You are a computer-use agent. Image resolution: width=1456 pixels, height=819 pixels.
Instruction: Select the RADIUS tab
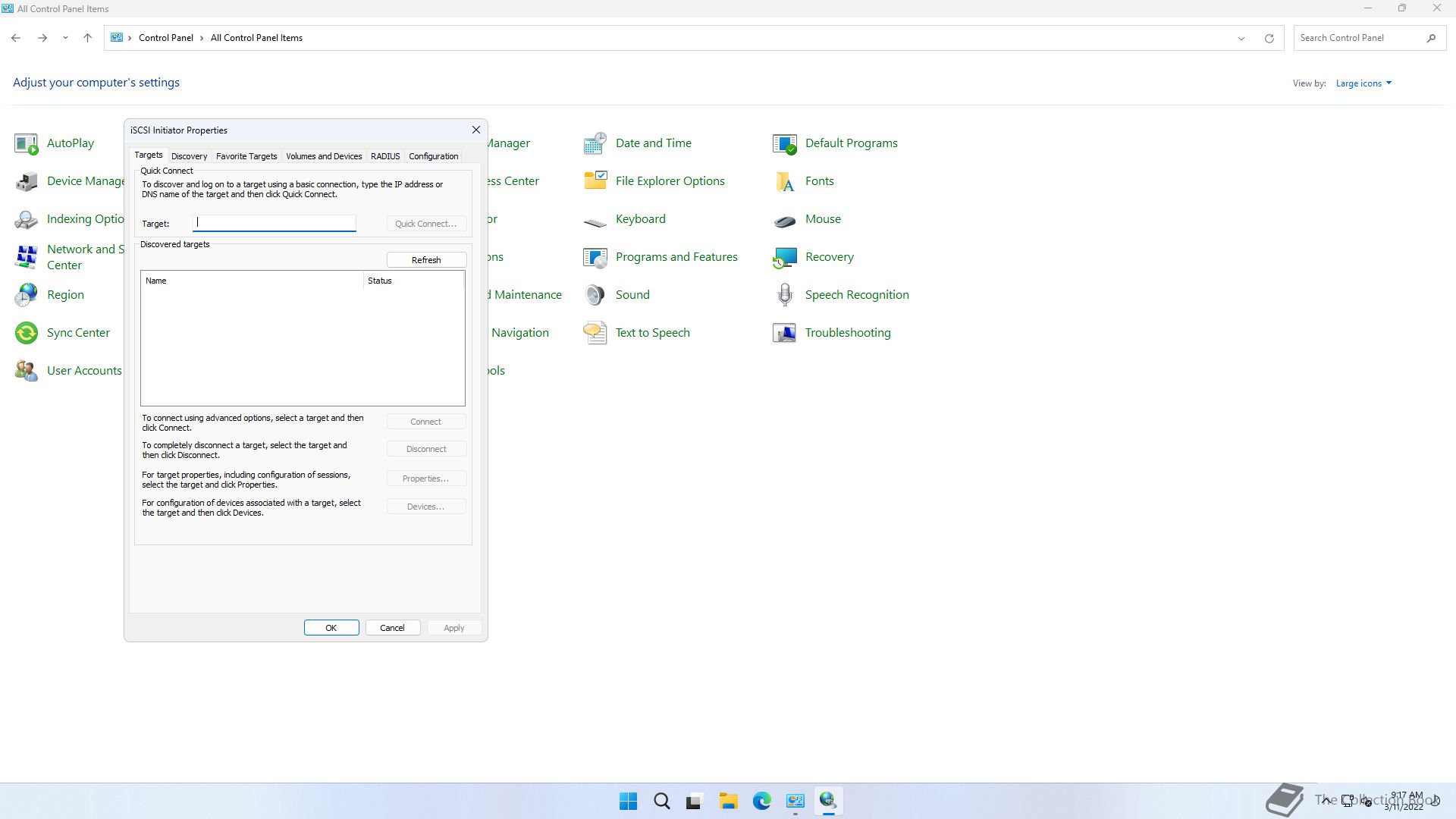(385, 156)
